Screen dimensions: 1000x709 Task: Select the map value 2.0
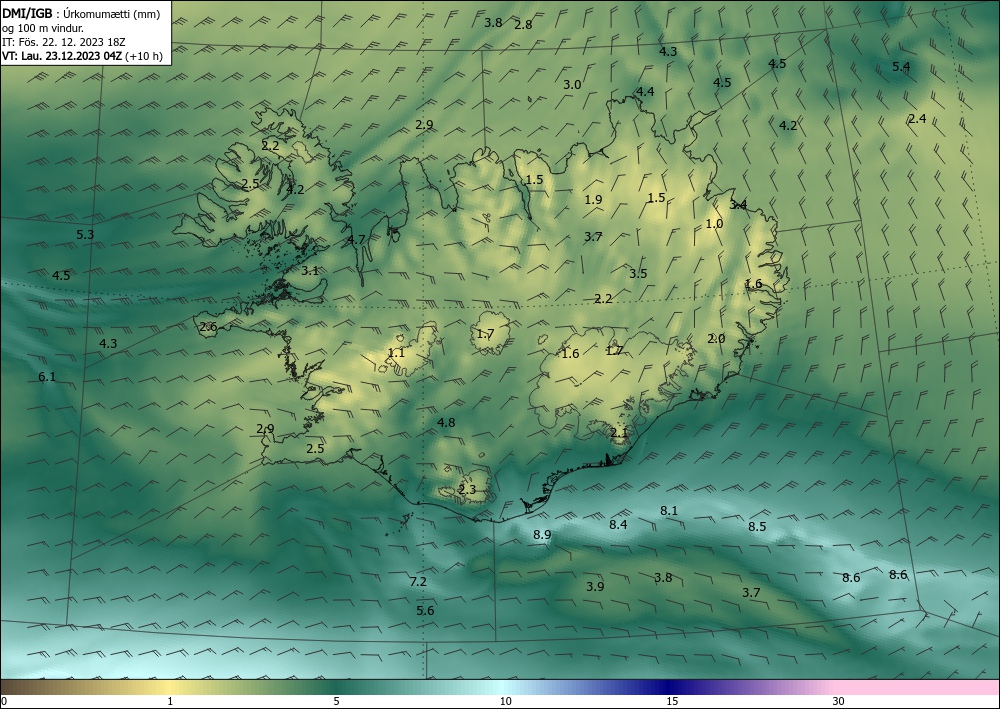(x=716, y=339)
